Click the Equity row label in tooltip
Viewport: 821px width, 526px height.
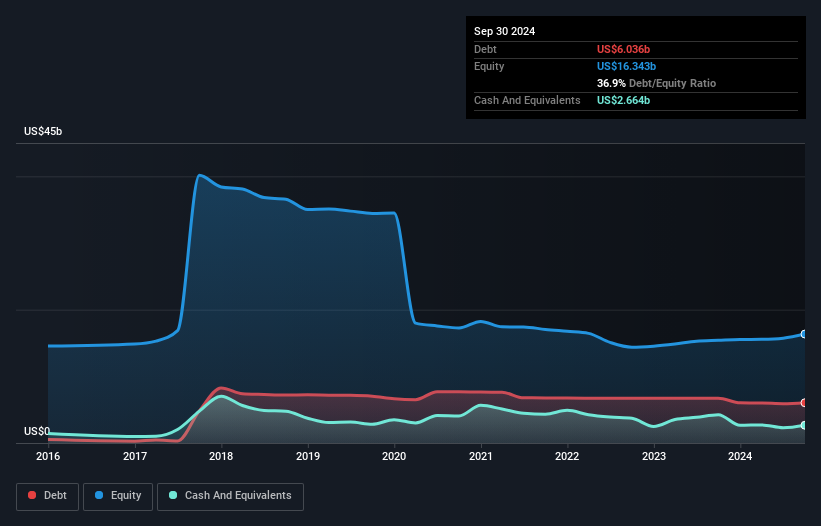489,66
